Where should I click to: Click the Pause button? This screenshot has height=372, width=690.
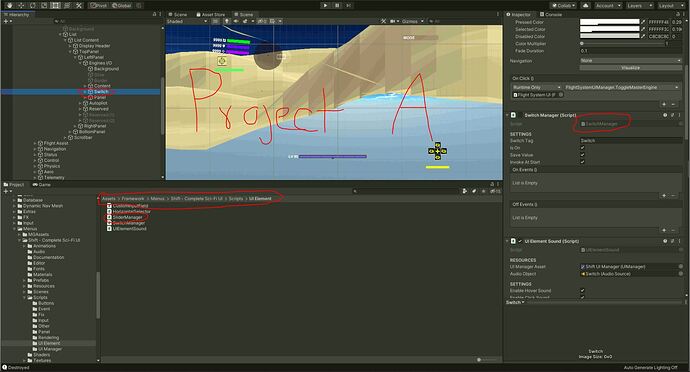click(337, 5)
